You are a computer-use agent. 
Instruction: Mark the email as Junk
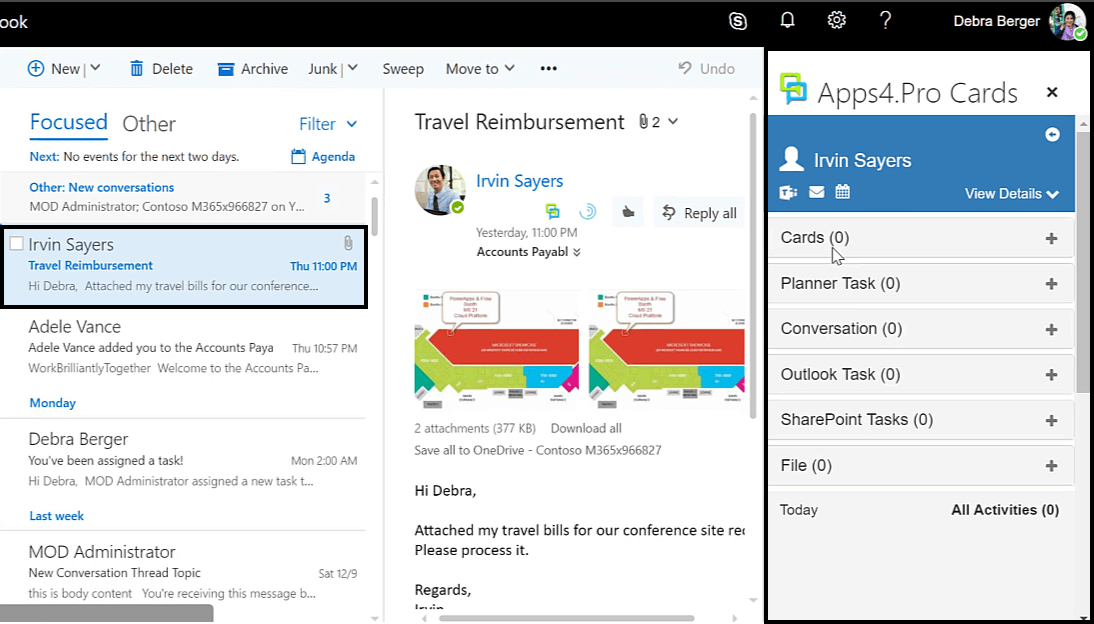(x=322, y=68)
